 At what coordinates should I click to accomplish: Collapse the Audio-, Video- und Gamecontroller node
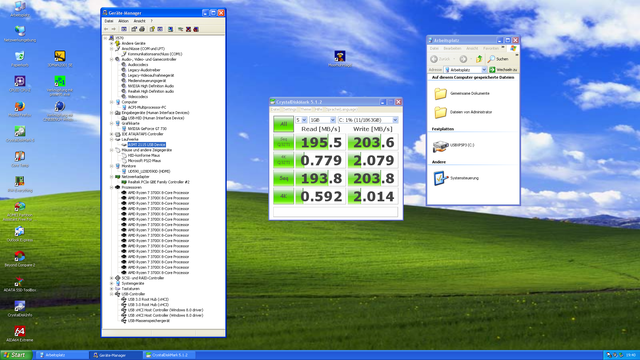pos(111,59)
